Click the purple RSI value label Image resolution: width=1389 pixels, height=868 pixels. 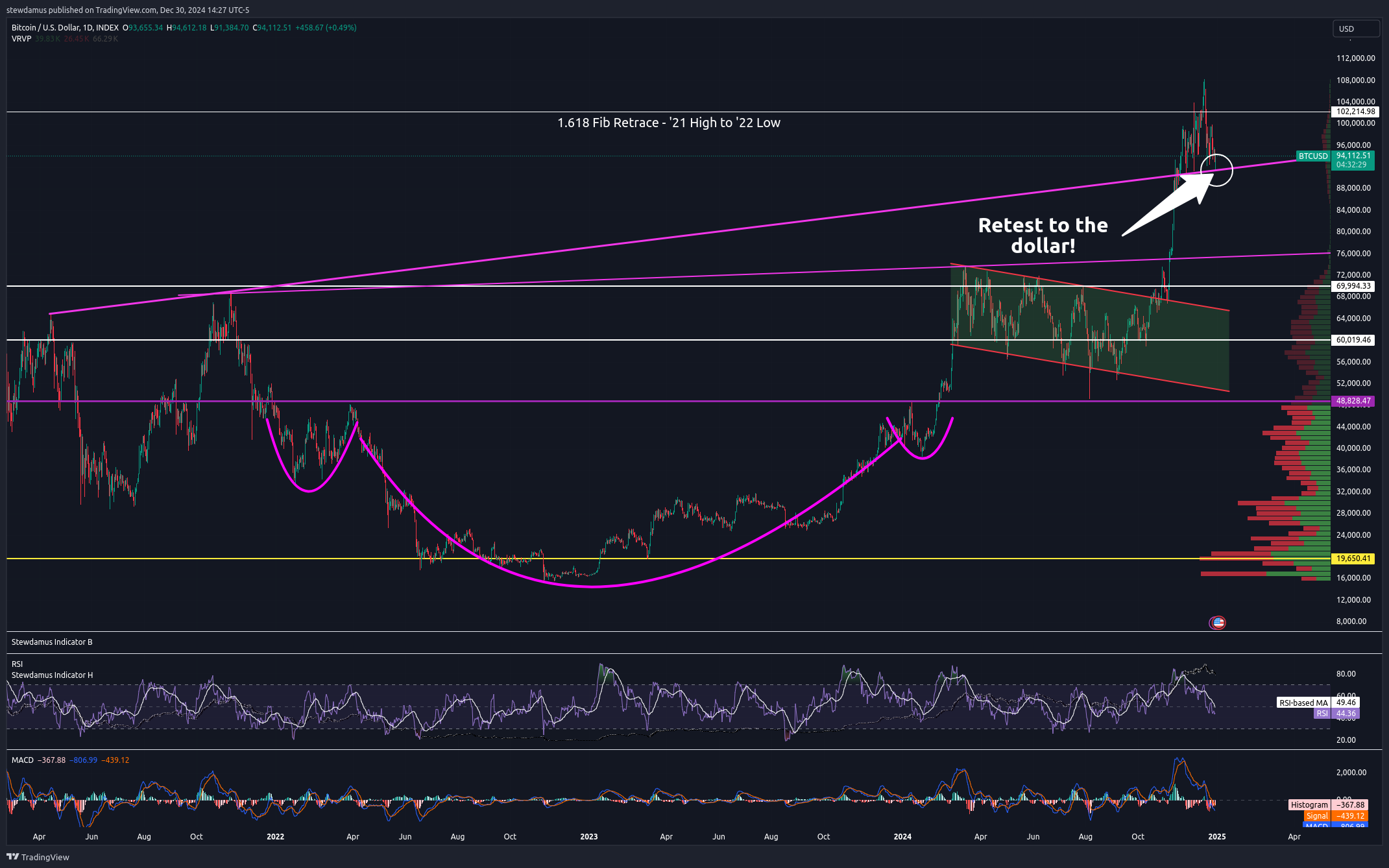pos(1345,714)
